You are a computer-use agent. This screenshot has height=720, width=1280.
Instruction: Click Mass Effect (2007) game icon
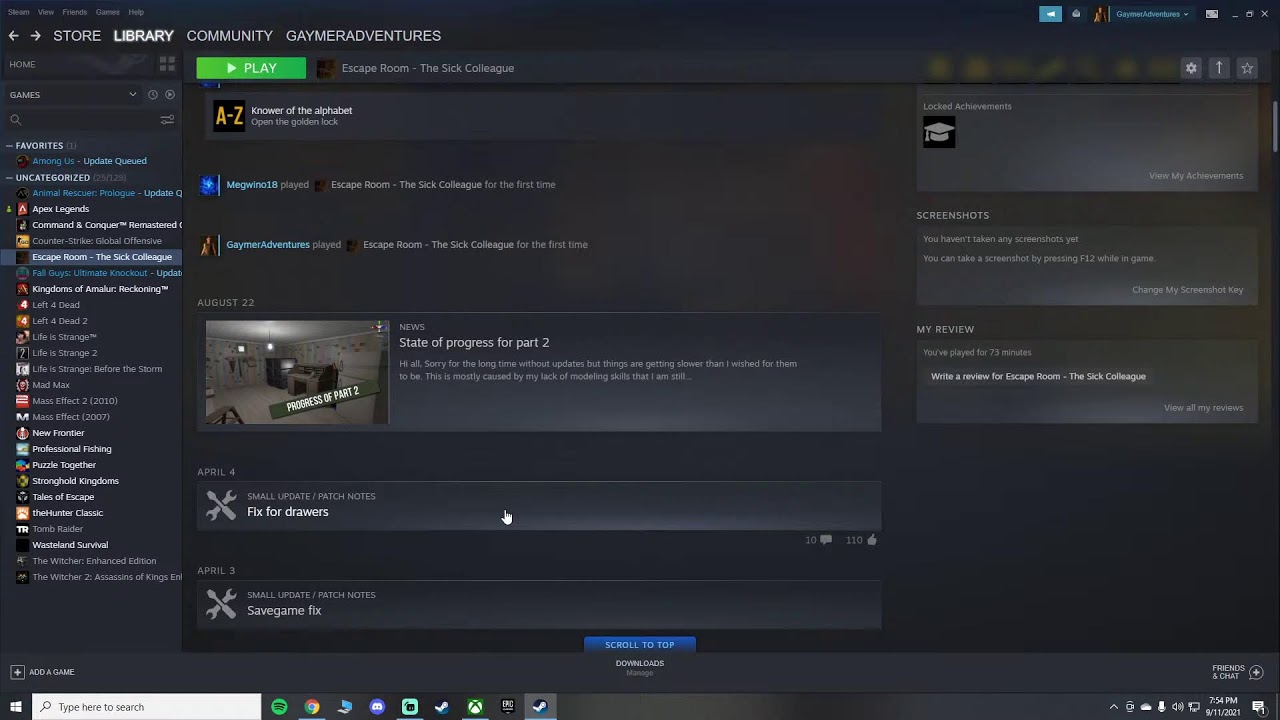pos(22,417)
